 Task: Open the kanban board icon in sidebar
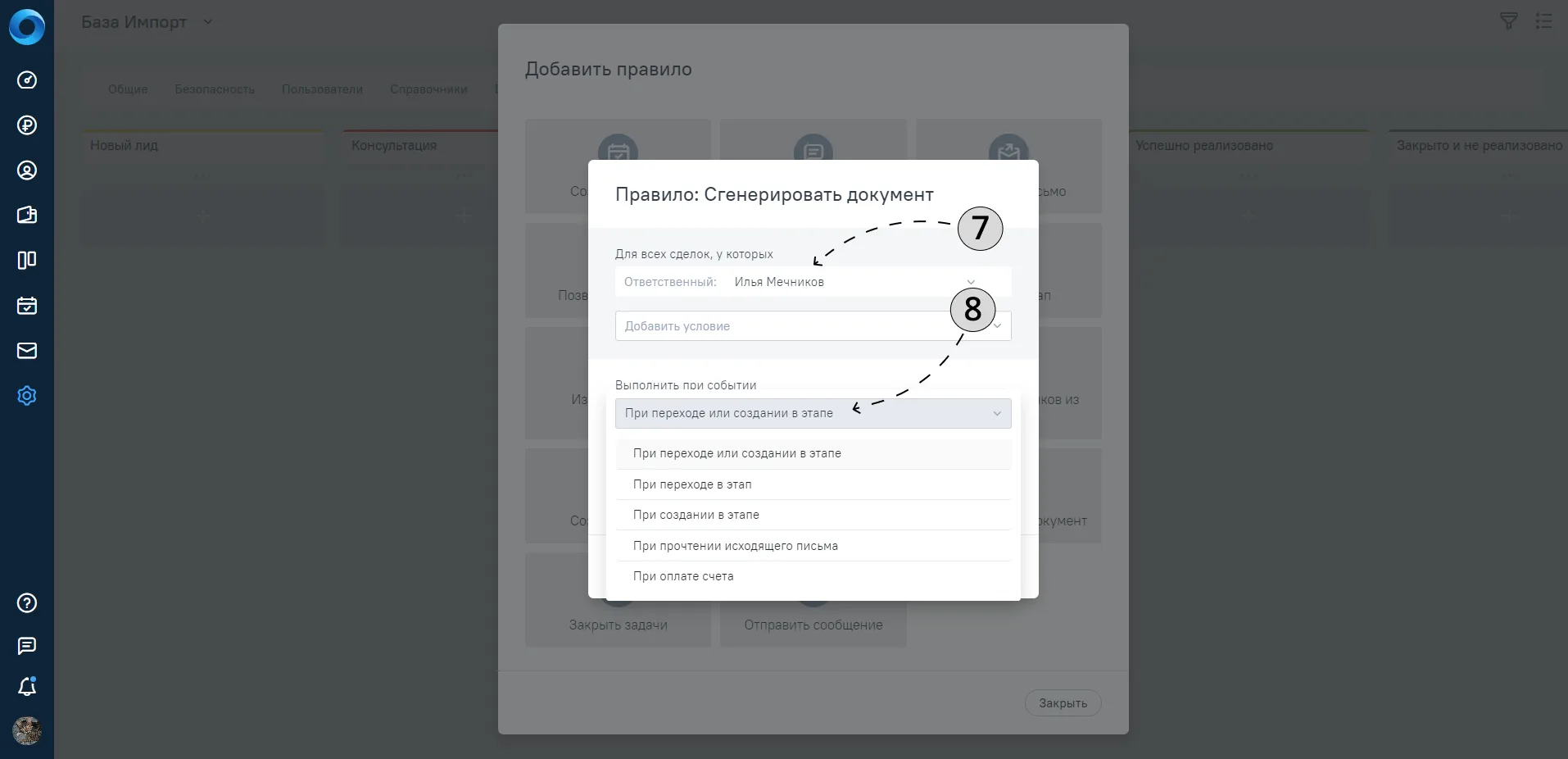tap(27, 261)
